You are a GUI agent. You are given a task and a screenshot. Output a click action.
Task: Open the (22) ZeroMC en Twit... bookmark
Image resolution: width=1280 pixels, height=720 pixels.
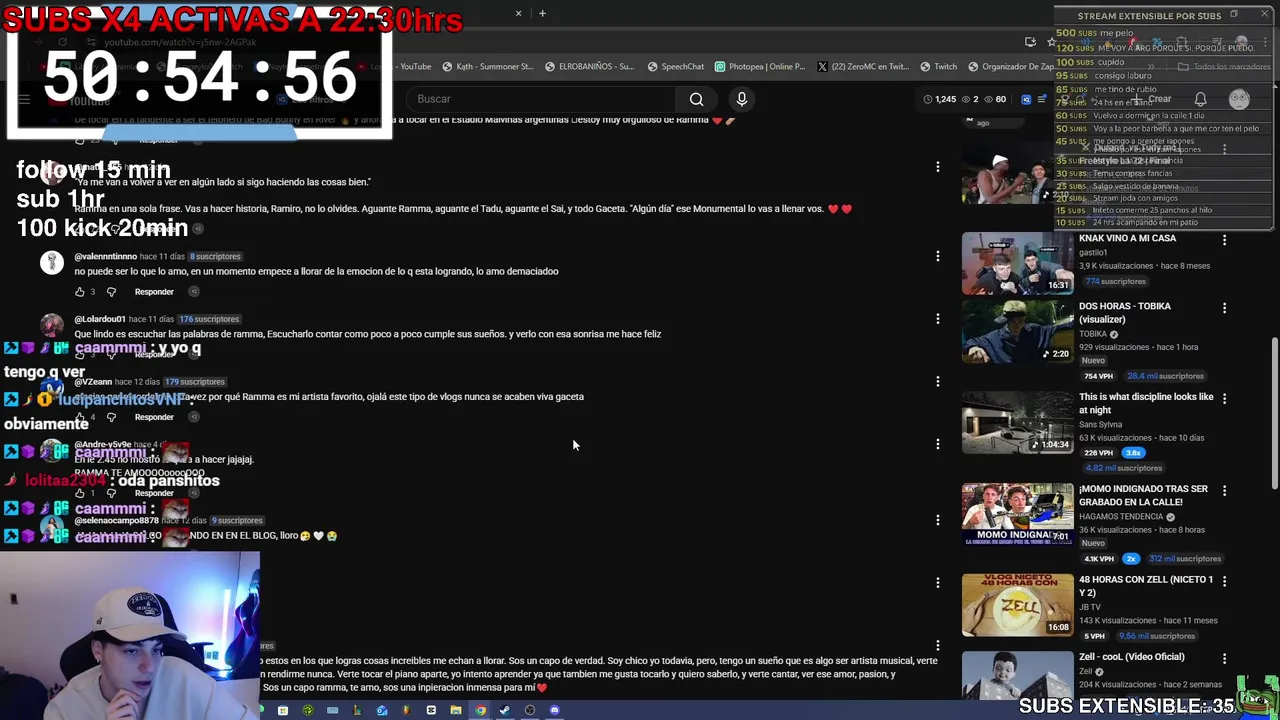click(x=862, y=67)
